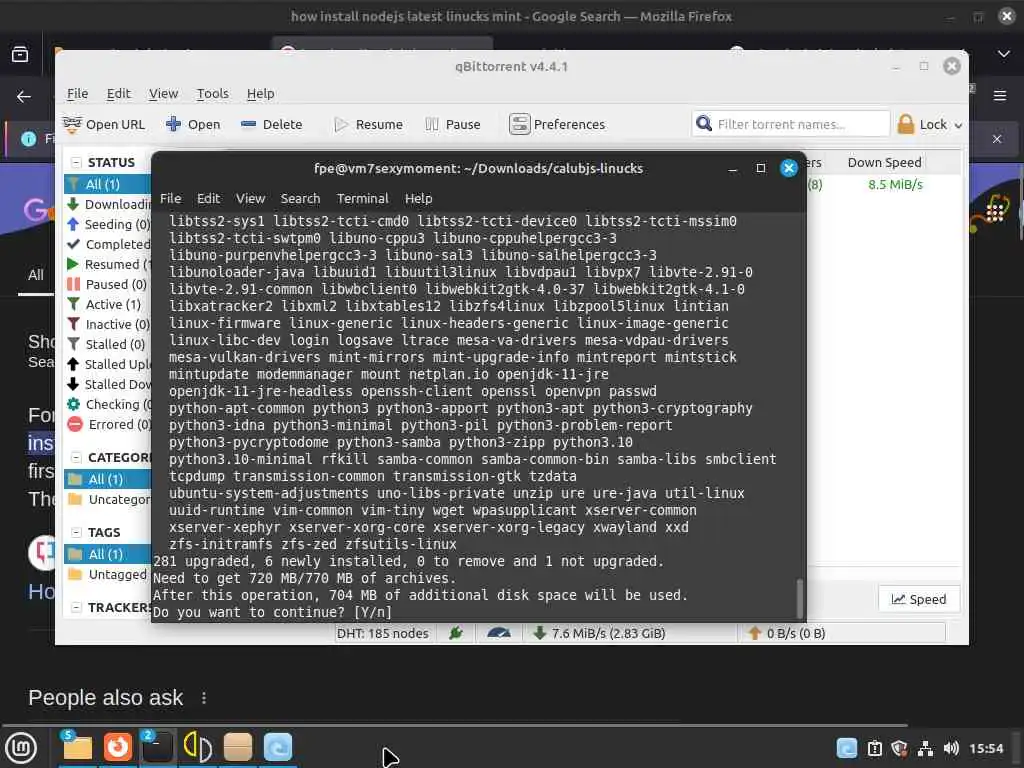This screenshot has height=768, width=1024.
Task: Collapse the STATUS section
Action: coord(76,163)
